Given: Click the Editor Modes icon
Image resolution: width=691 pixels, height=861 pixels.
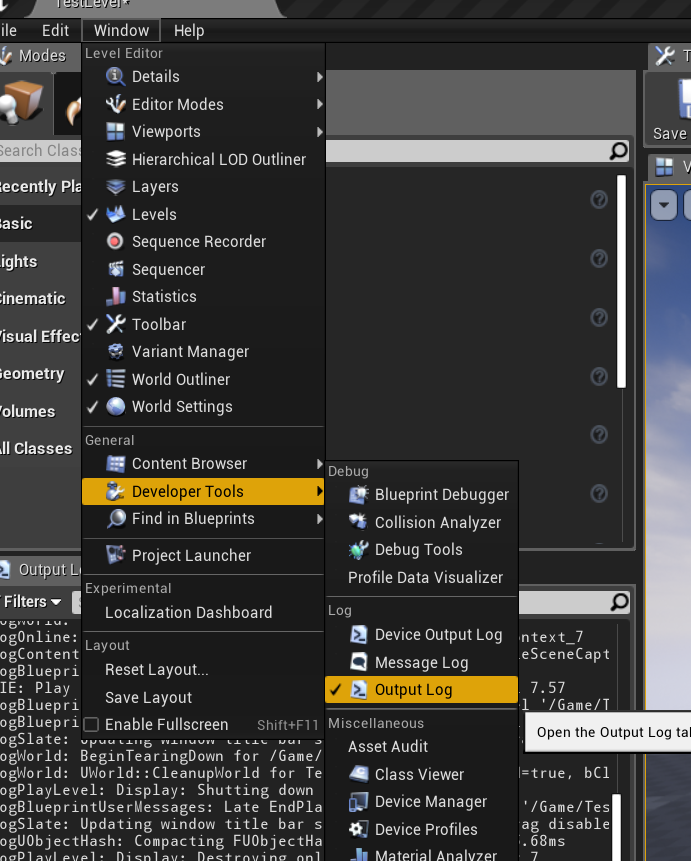Looking at the screenshot, I should click(x=115, y=104).
